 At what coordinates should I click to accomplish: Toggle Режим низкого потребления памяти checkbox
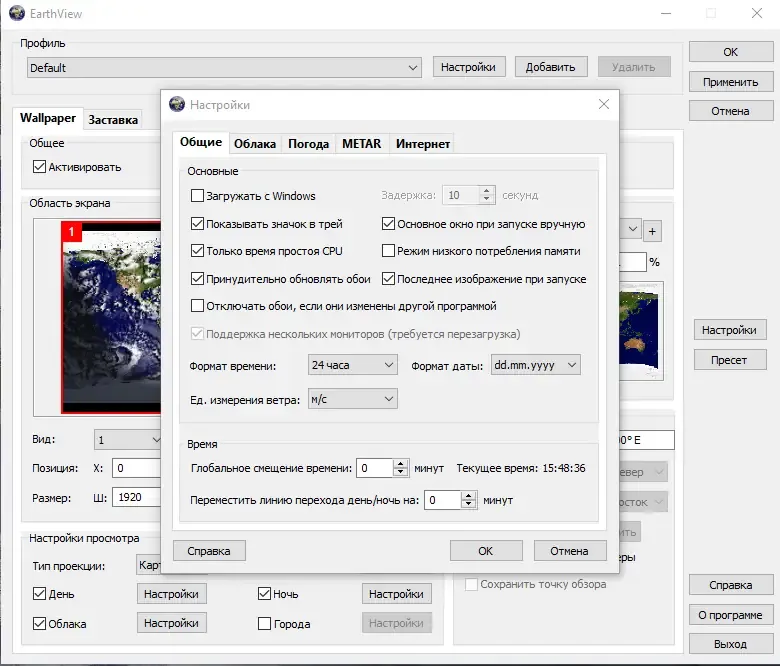[388, 251]
